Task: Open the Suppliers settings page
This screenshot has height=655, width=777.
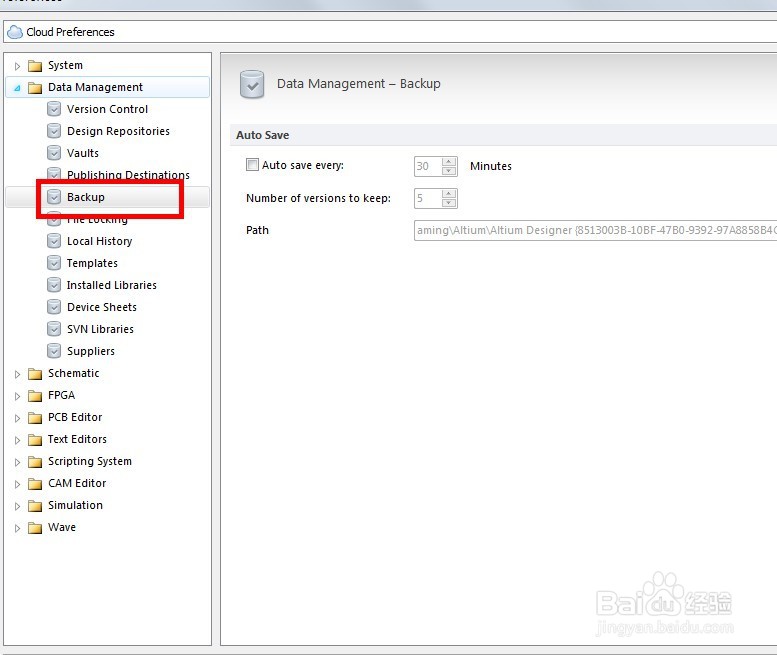Action: point(91,351)
